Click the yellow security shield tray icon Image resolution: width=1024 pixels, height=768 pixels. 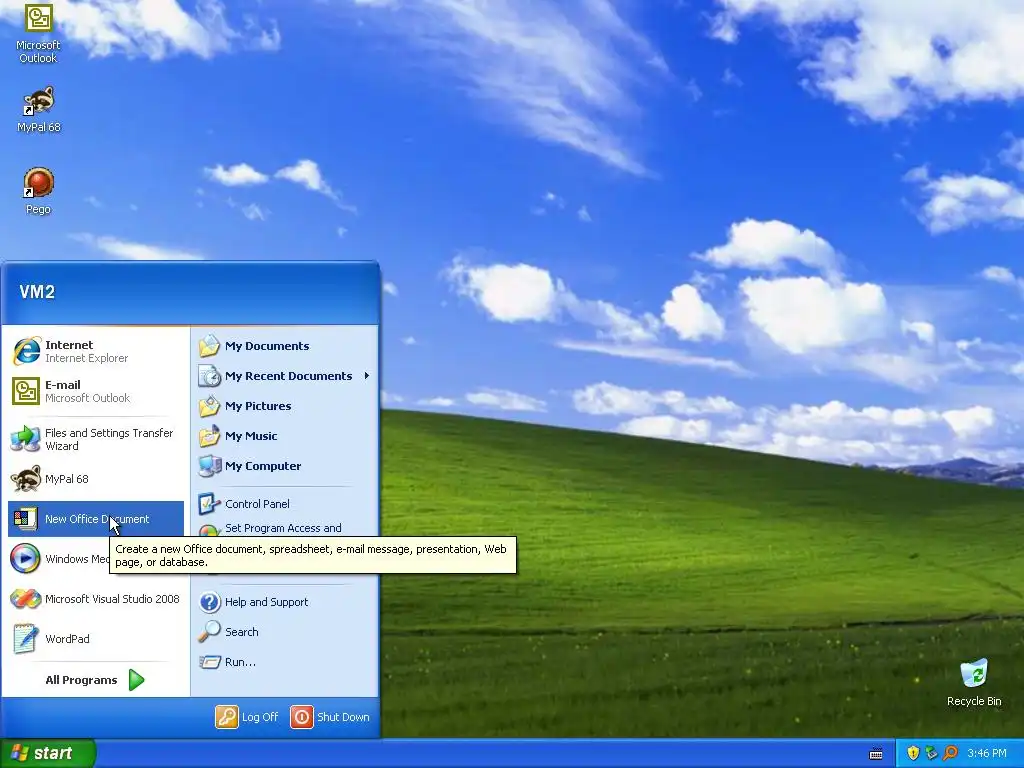tap(913, 754)
